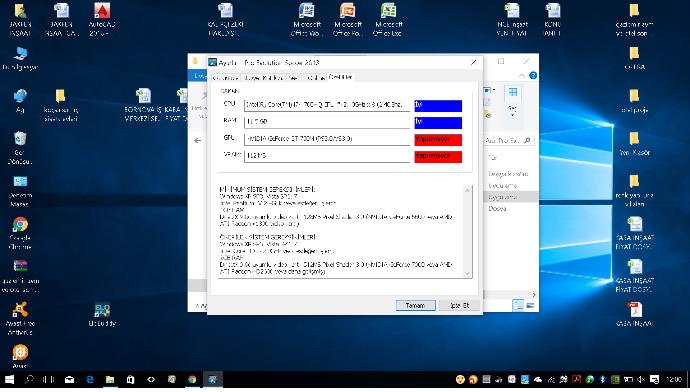This screenshot has width=690, height=392.
Task: Click the red GPU status indicator
Action: click(x=438, y=140)
